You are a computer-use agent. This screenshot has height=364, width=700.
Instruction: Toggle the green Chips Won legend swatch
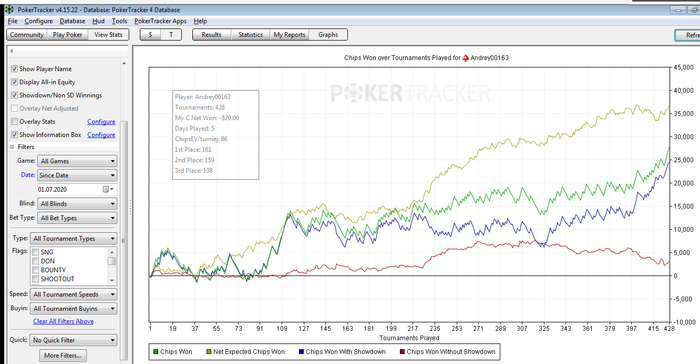pos(155,352)
